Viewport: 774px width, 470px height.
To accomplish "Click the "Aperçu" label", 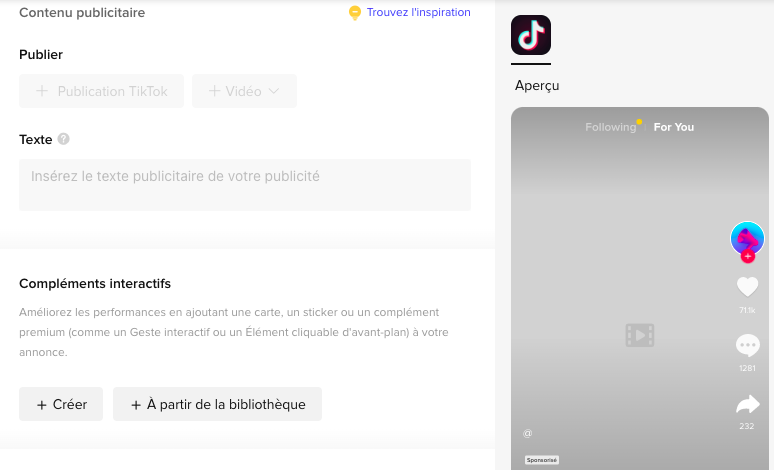I will pos(537,86).
